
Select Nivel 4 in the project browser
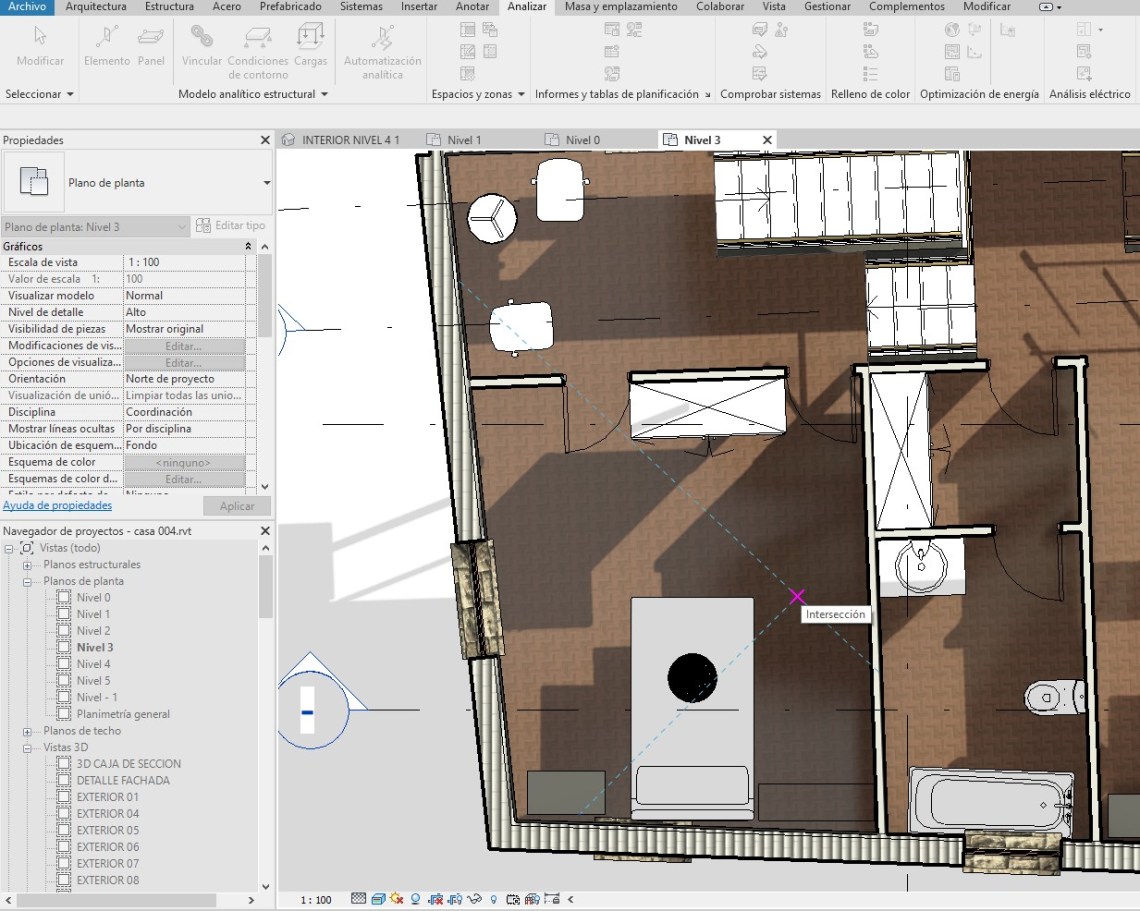94,664
